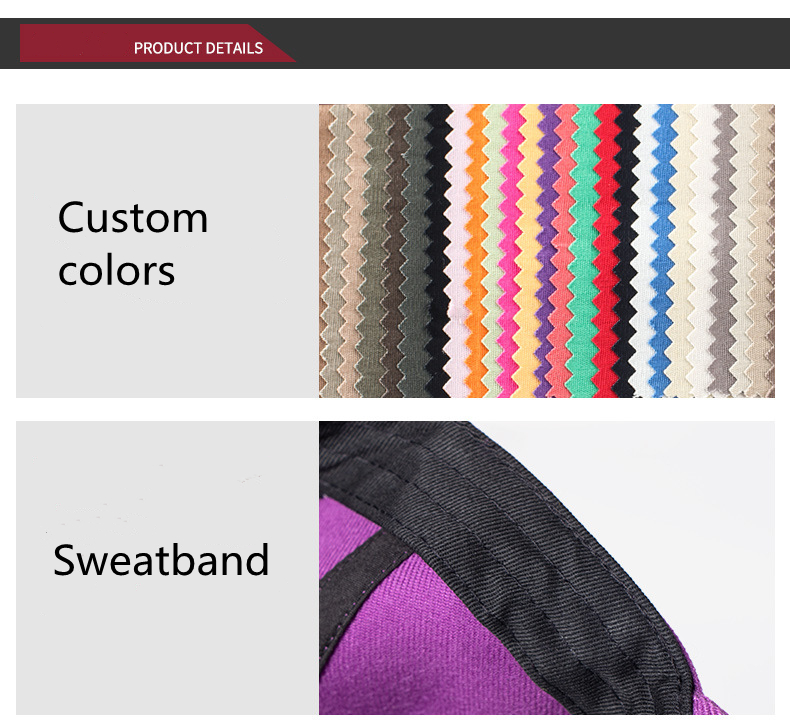
Task: Open the fabric color swatches image
Action: click(x=547, y=251)
